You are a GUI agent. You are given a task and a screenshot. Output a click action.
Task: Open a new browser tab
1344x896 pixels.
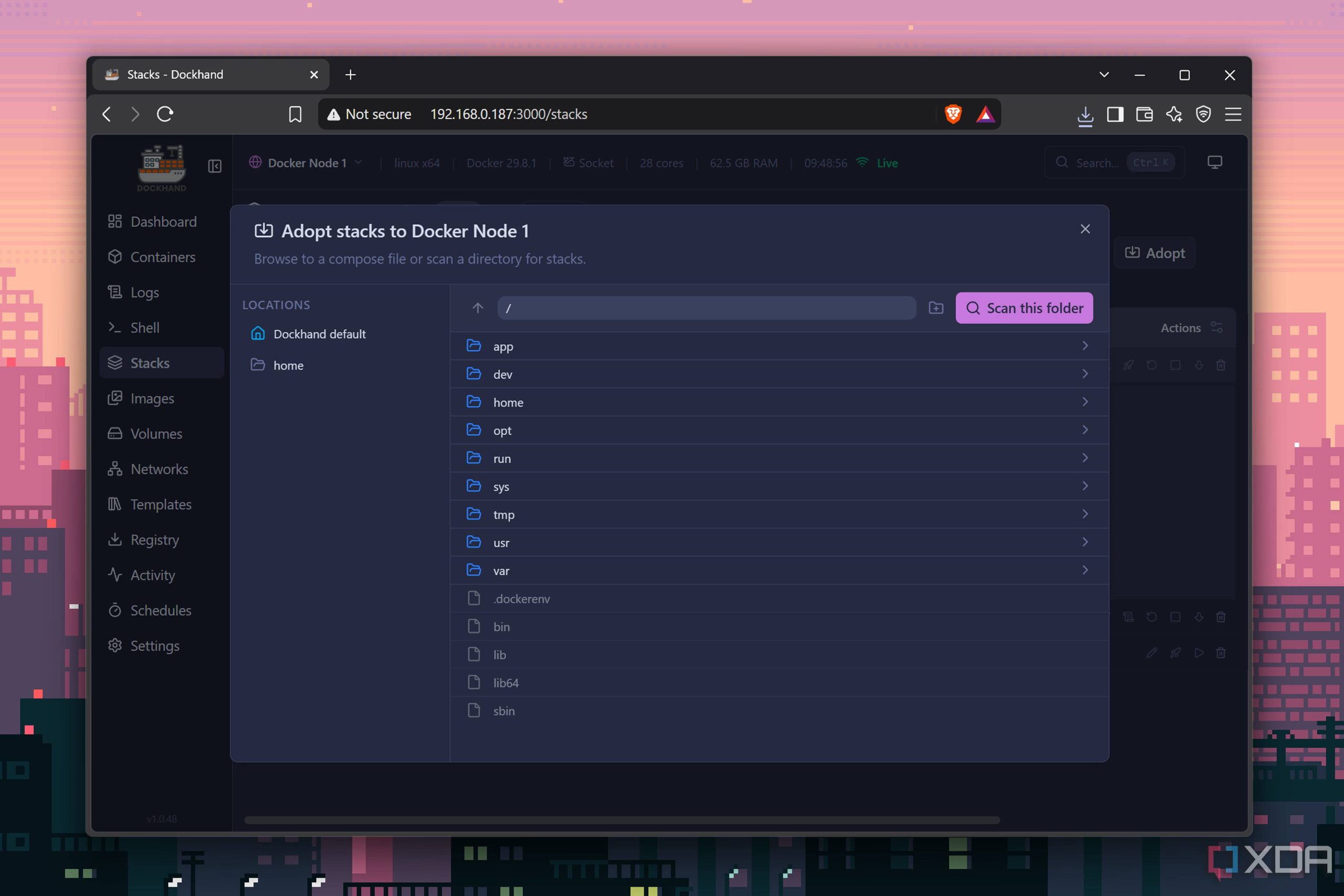(x=350, y=75)
